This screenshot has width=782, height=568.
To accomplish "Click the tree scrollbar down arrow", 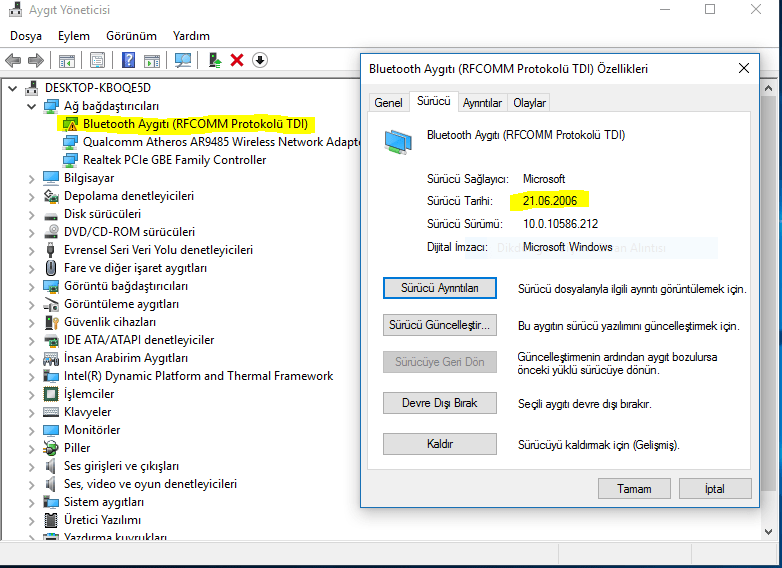I will [768, 532].
